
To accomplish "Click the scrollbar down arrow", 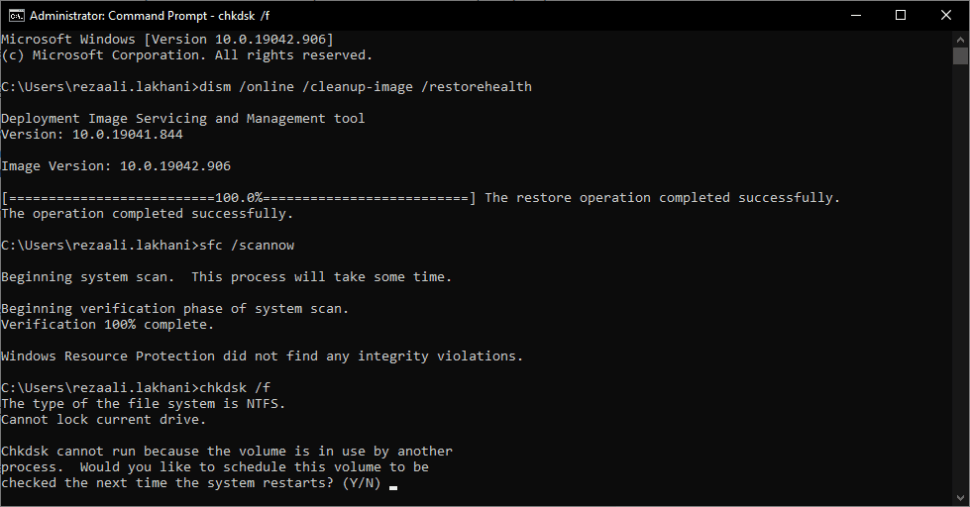I will pos(960,497).
